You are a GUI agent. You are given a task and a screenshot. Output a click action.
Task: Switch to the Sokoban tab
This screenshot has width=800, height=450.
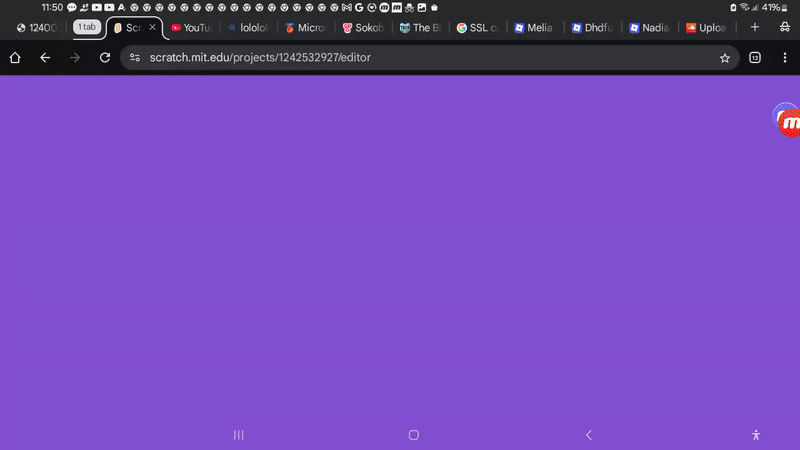[364, 28]
